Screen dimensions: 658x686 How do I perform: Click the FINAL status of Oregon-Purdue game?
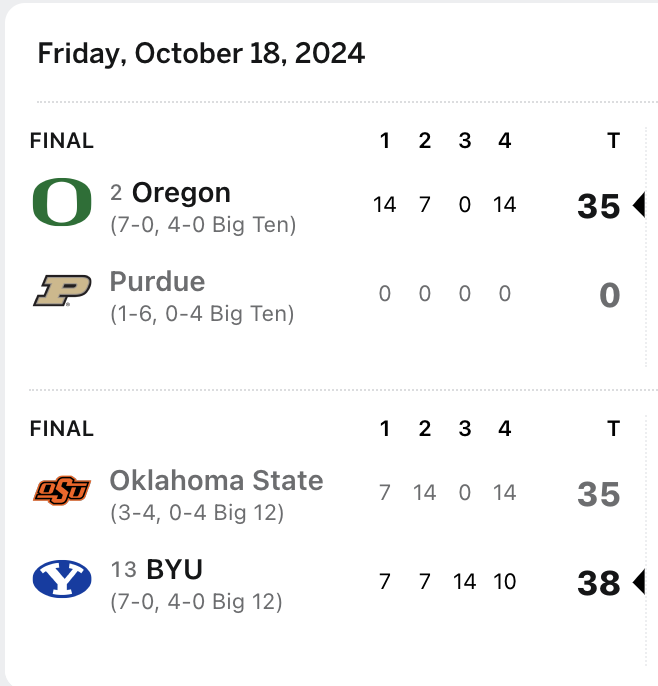(62, 141)
